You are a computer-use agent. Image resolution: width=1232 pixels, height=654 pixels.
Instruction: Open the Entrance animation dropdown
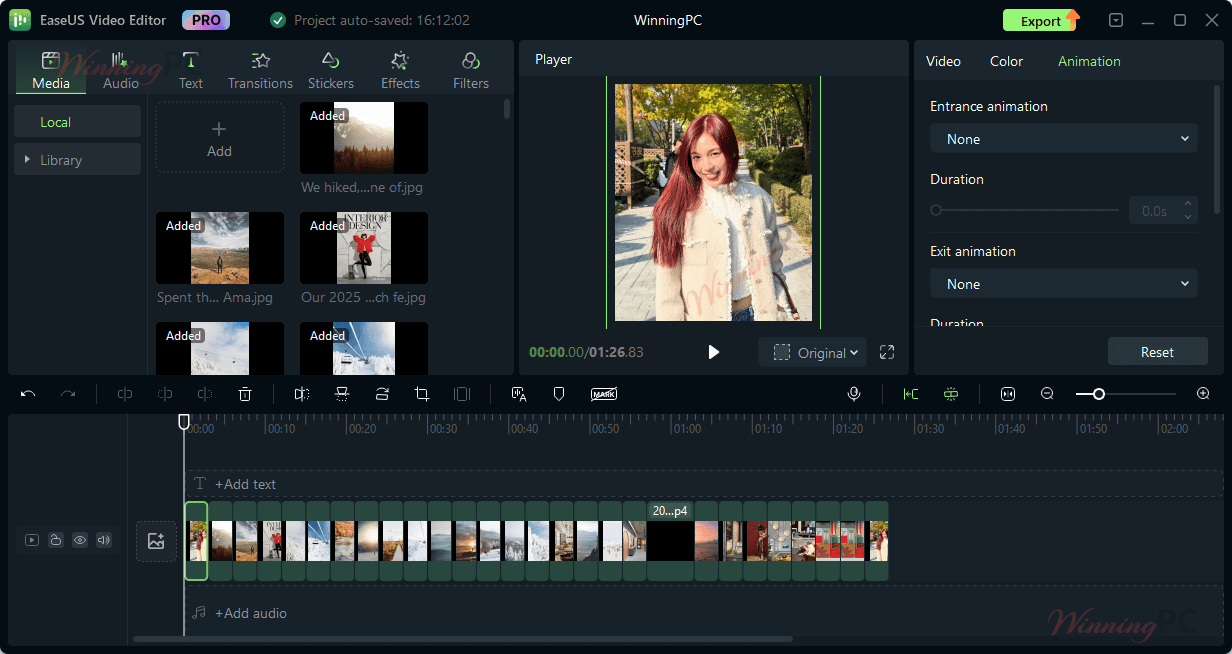pos(1064,139)
